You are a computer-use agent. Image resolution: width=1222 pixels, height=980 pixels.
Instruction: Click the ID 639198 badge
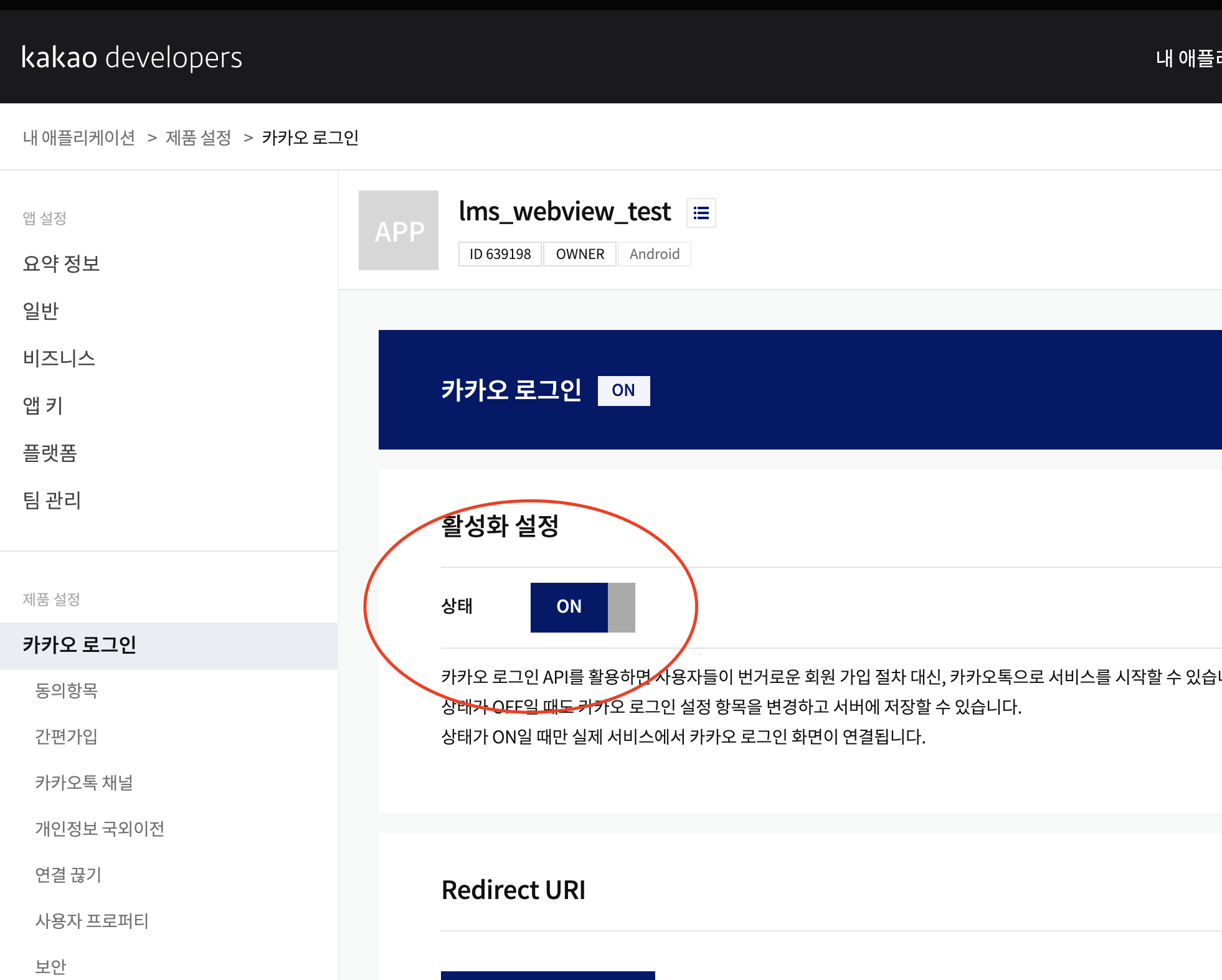point(500,254)
